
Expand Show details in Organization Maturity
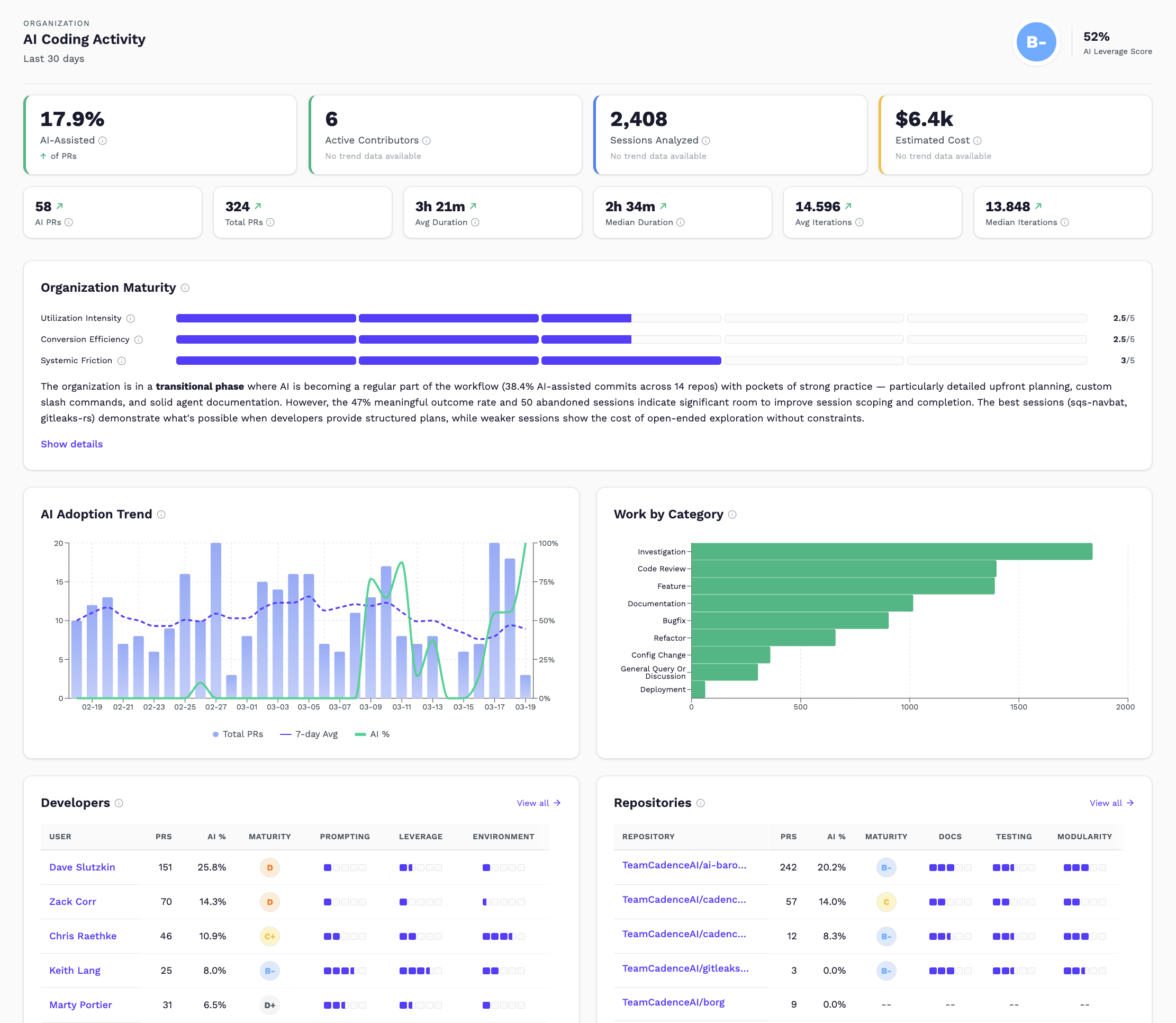pyautogui.click(x=72, y=444)
